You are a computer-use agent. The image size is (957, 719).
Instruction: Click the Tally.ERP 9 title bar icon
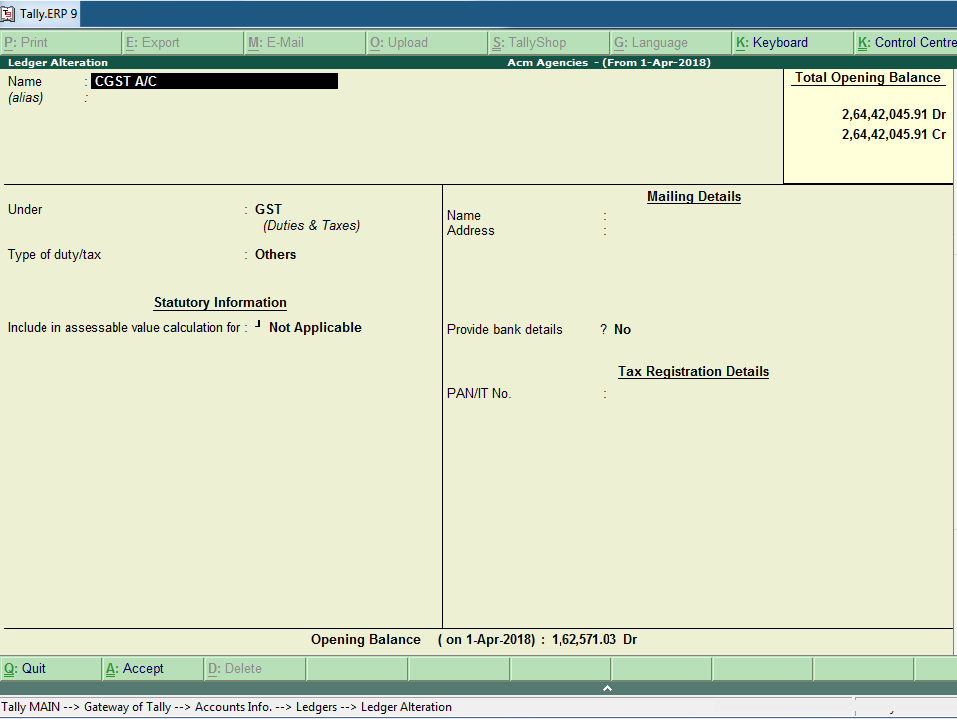click(x=10, y=13)
